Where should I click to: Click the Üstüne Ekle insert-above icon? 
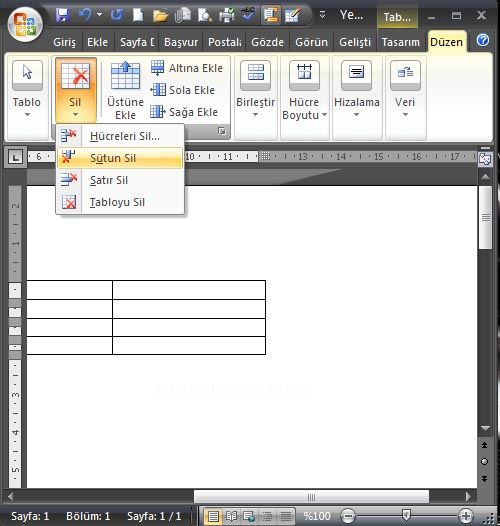point(126,76)
